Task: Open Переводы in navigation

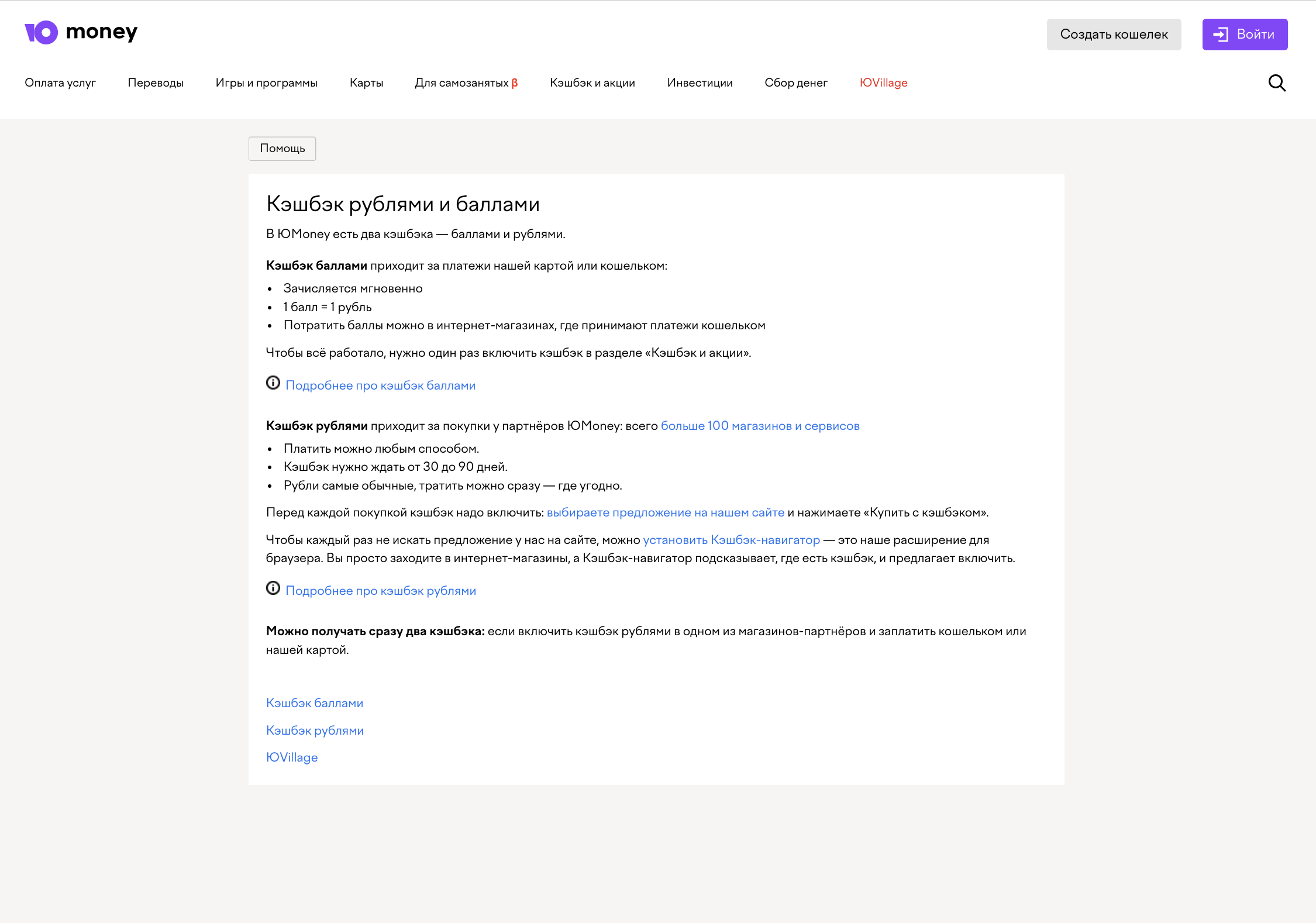Action: tap(156, 83)
